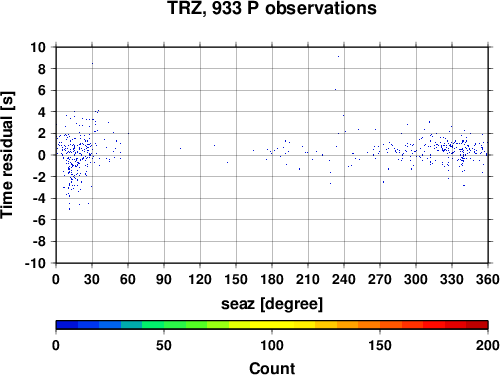This screenshot has height=375, width=500.
Task: Click the dark red end of colorbar
Action: point(477,325)
